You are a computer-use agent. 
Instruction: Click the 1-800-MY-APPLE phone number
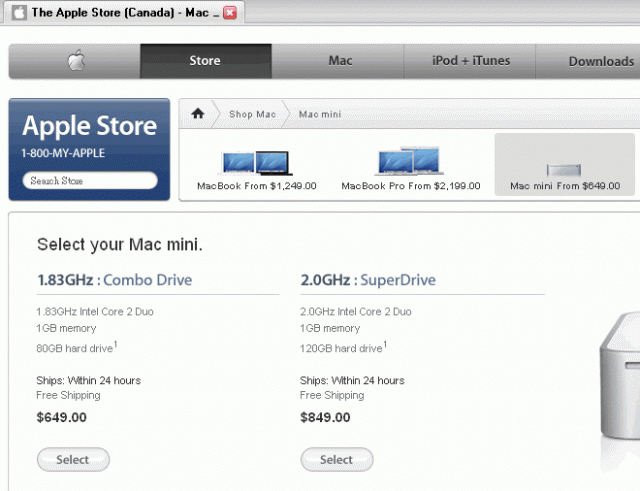pos(63,153)
